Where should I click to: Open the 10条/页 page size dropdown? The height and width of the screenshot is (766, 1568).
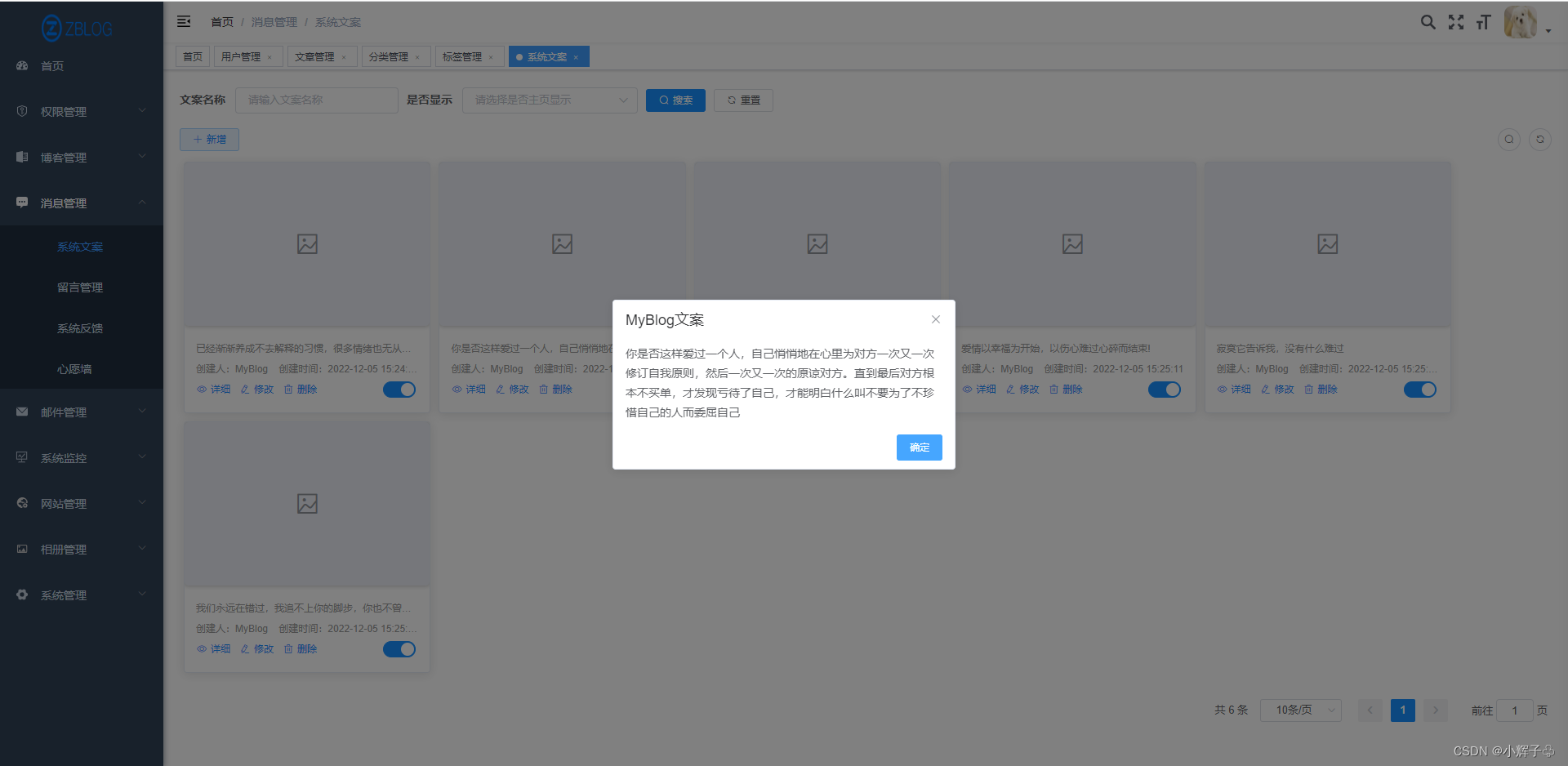1301,710
